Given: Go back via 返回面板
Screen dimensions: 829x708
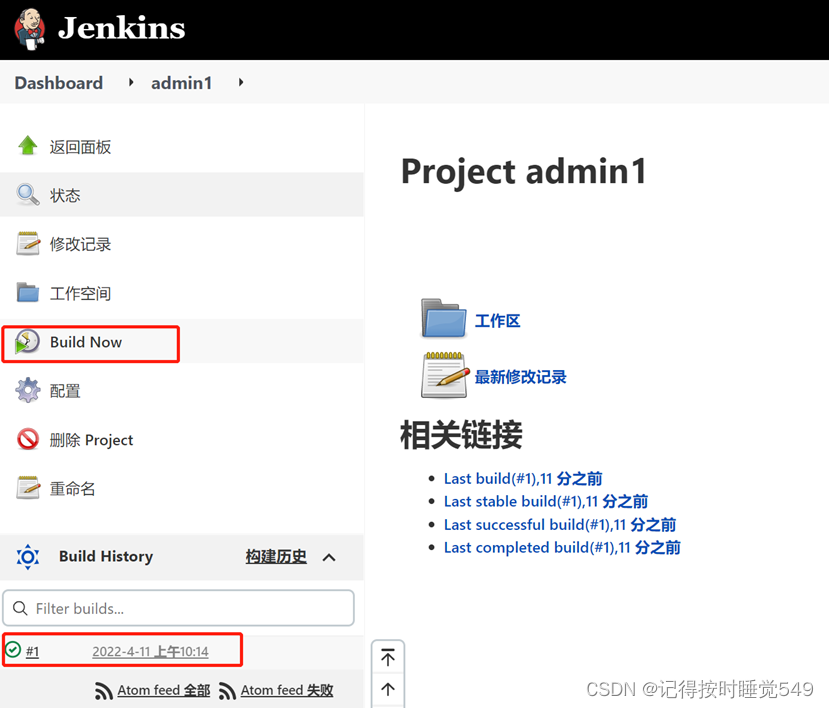Looking at the screenshot, I should point(80,147).
